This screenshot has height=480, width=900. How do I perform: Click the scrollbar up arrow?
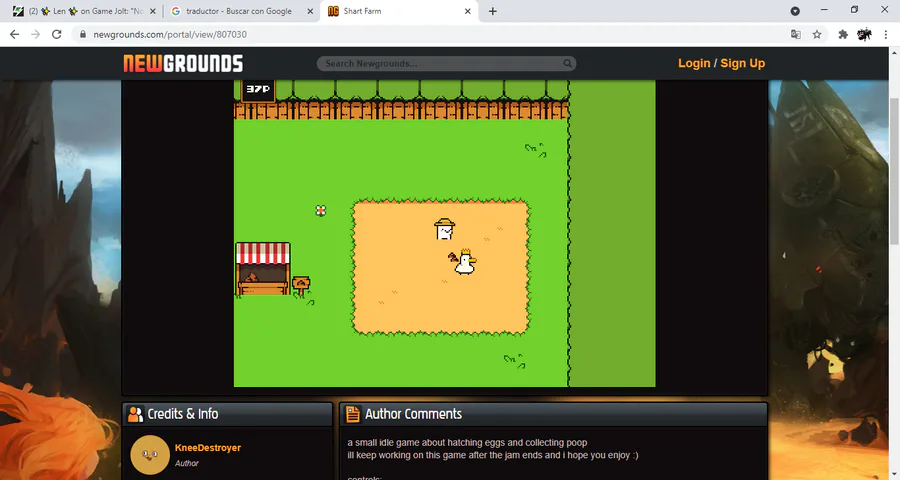894,52
